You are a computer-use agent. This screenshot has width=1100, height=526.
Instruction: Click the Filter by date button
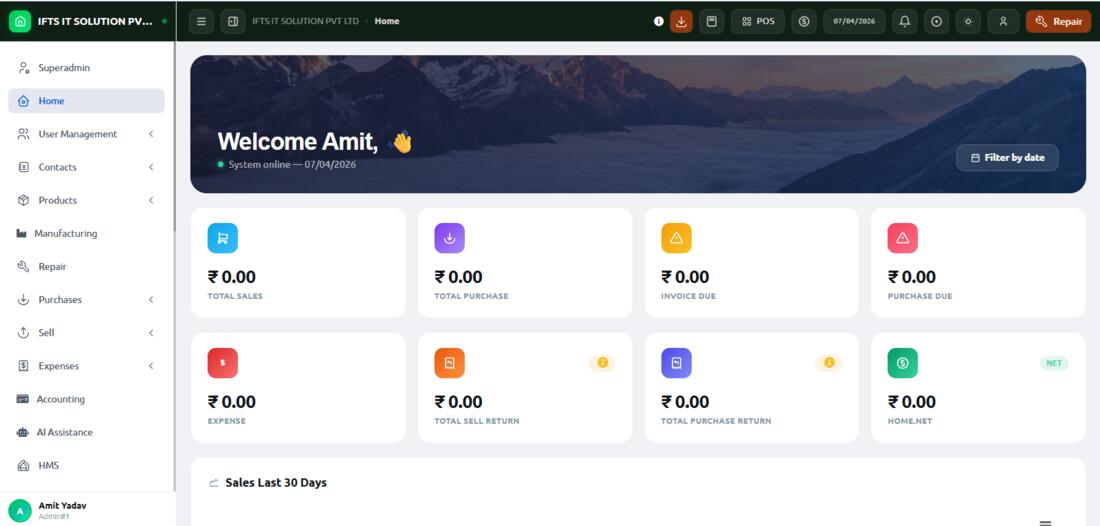[x=1007, y=158]
